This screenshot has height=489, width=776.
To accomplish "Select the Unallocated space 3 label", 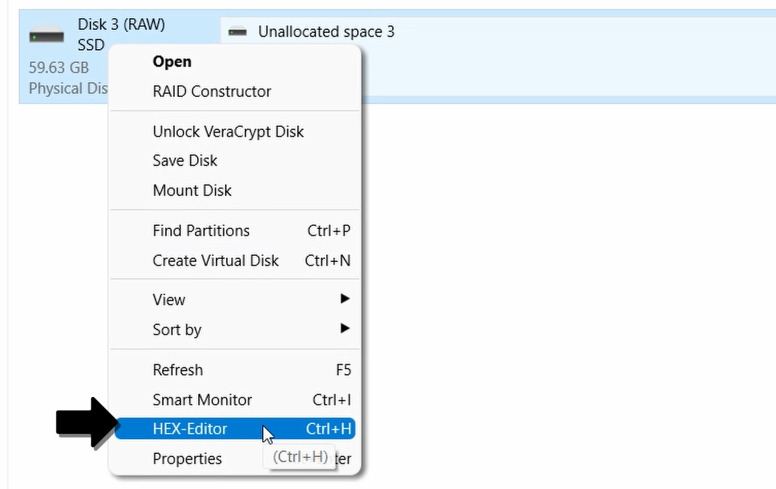I will [326, 32].
